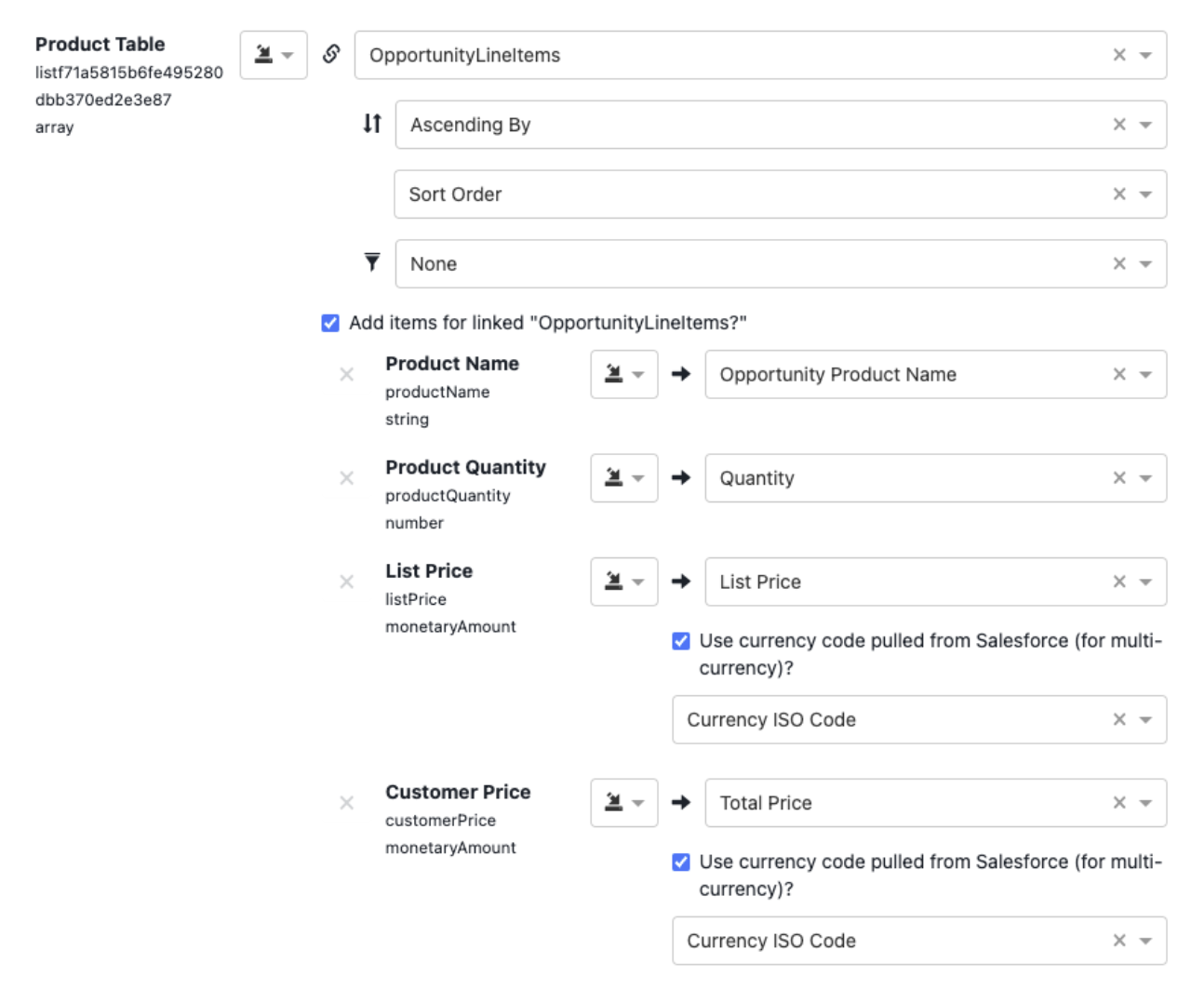Remove the Product Name field row
The height and width of the screenshot is (1003, 1204).
point(347,374)
